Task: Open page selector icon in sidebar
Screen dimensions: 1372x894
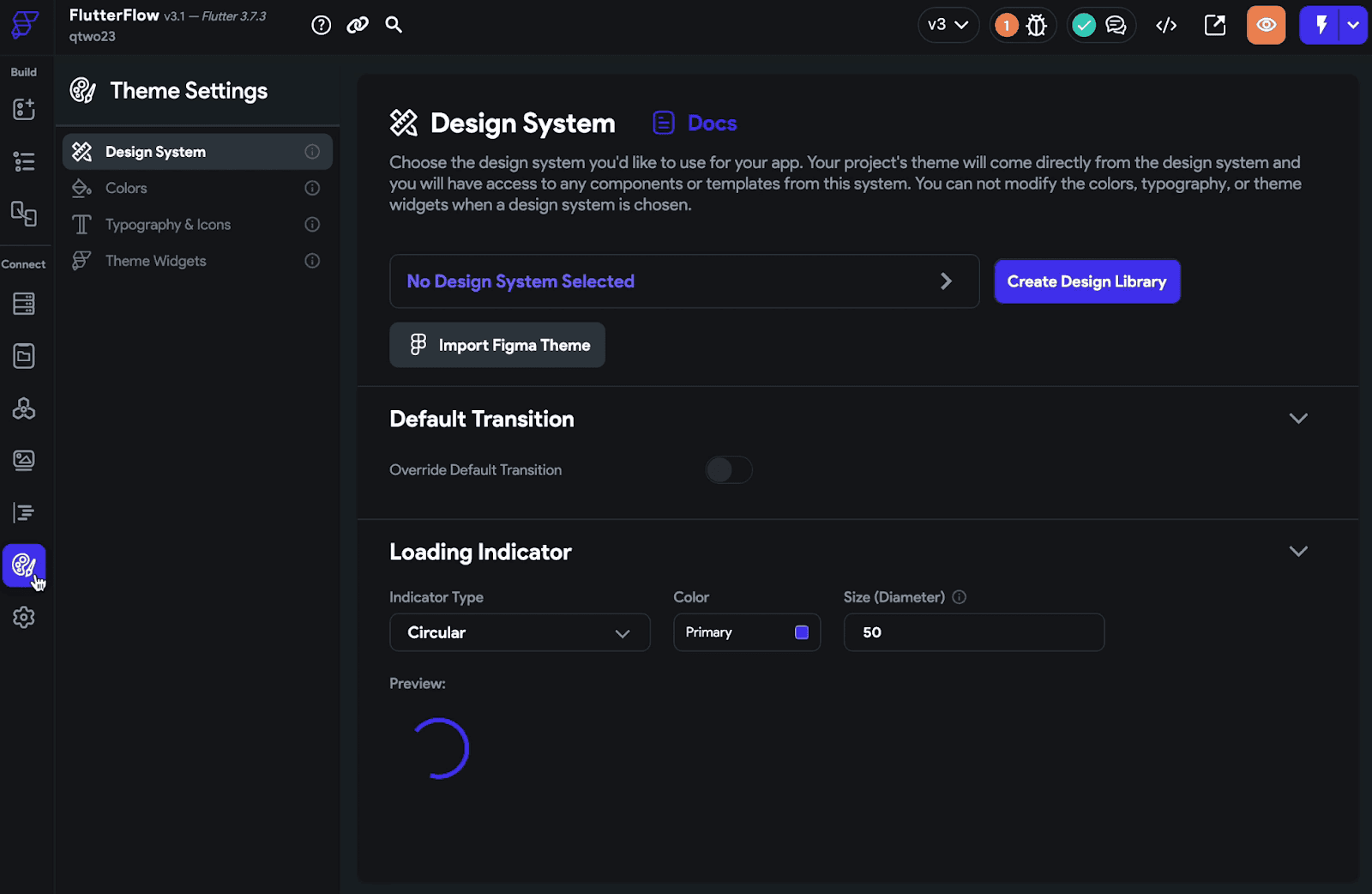Action: point(24,214)
